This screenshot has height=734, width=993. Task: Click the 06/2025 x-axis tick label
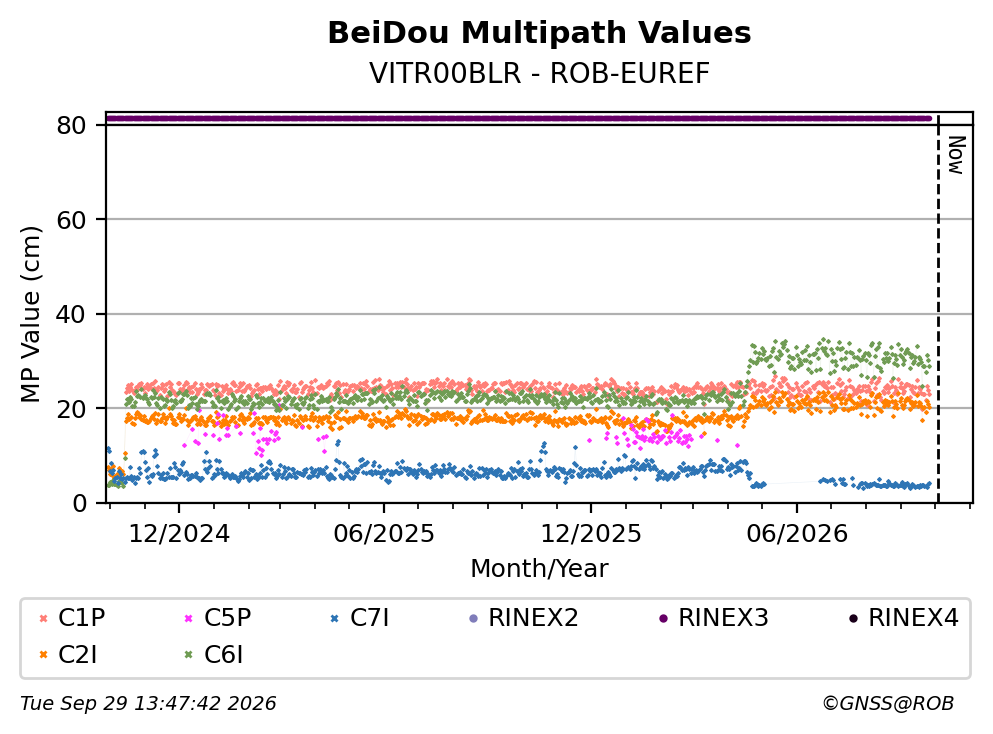(x=384, y=534)
